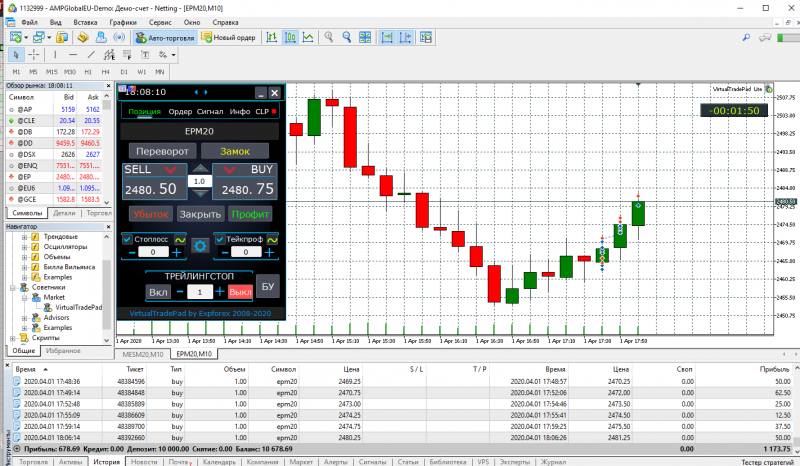Toggle the Takeprofit checkbox
Viewport: 800px width, 466px height.
220,239
